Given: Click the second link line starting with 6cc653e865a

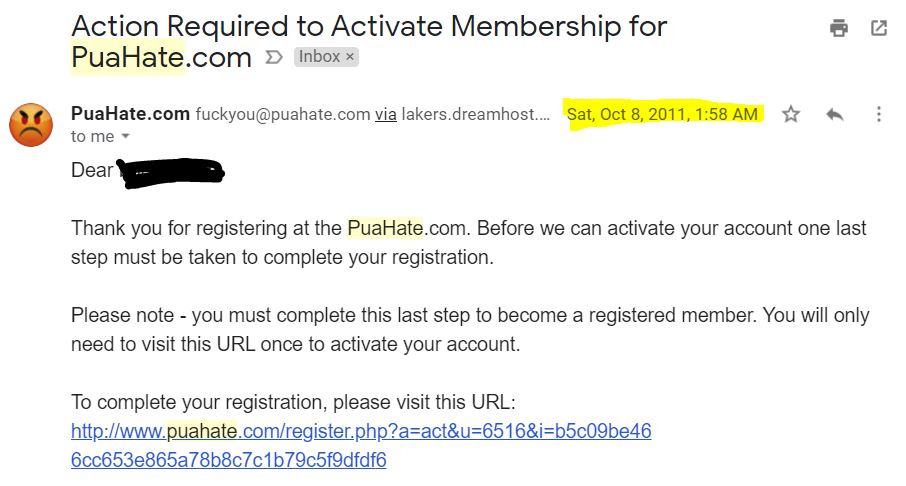Looking at the screenshot, I should point(229,460).
